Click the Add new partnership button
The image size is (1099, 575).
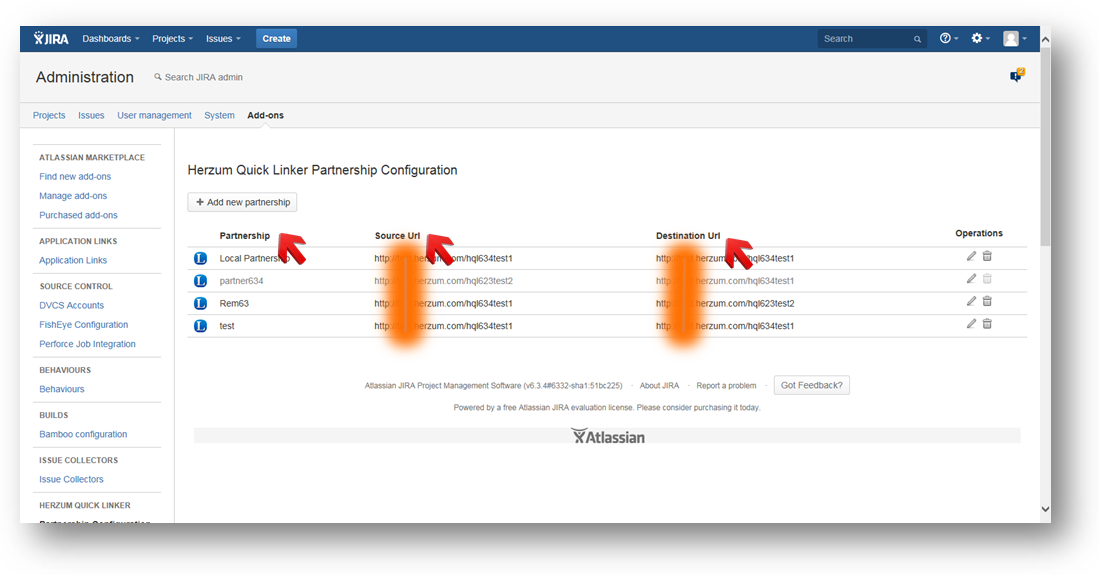click(x=242, y=202)
